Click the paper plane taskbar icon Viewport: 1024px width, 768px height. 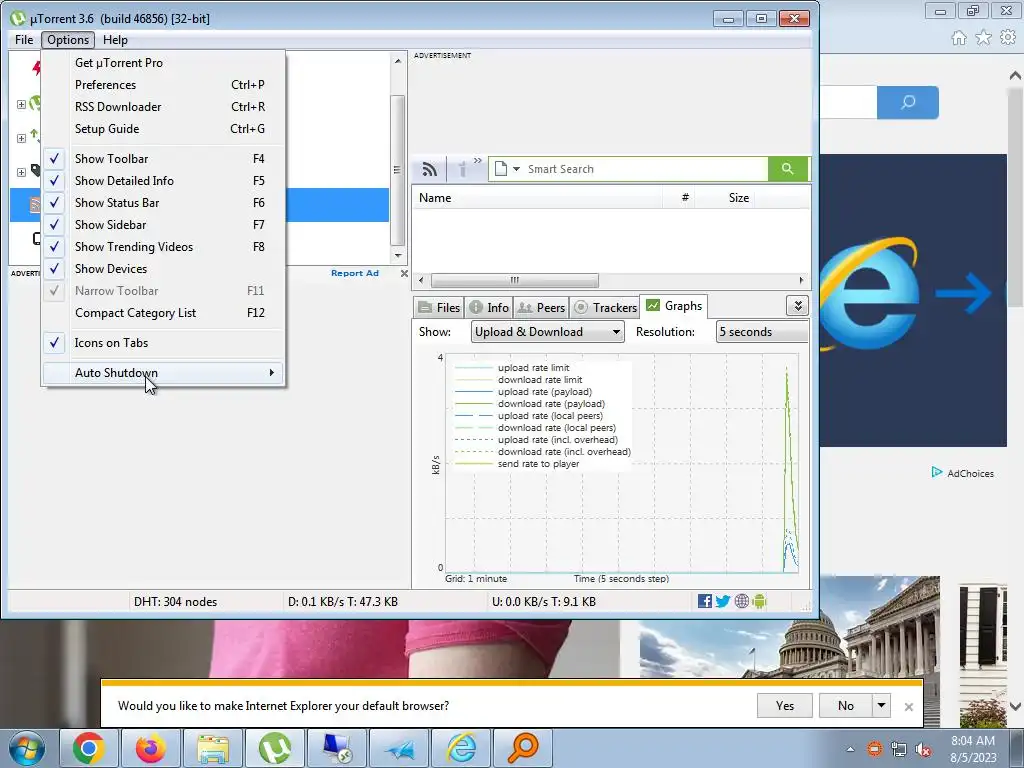pos(399,748)
